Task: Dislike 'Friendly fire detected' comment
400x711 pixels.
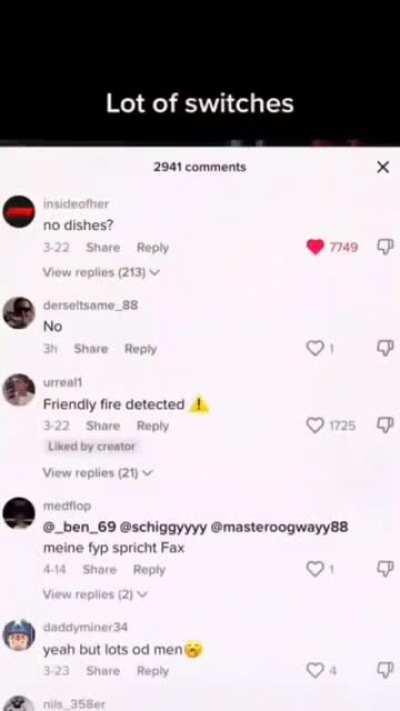Action: click(x=385, y=425)
